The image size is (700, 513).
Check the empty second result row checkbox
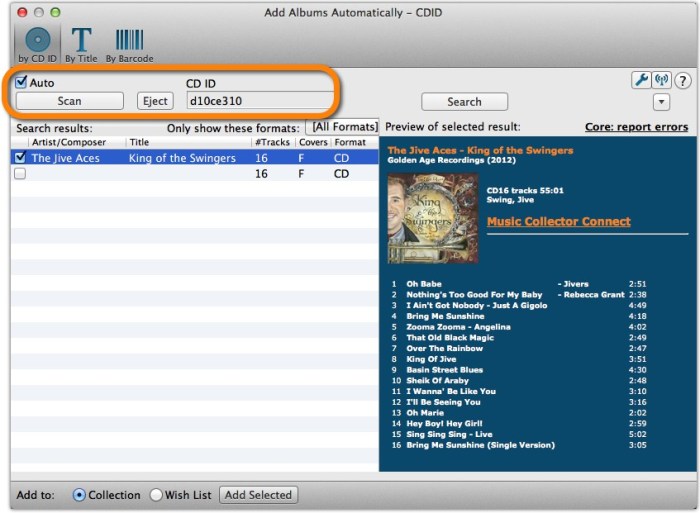(x=20, y=173)
